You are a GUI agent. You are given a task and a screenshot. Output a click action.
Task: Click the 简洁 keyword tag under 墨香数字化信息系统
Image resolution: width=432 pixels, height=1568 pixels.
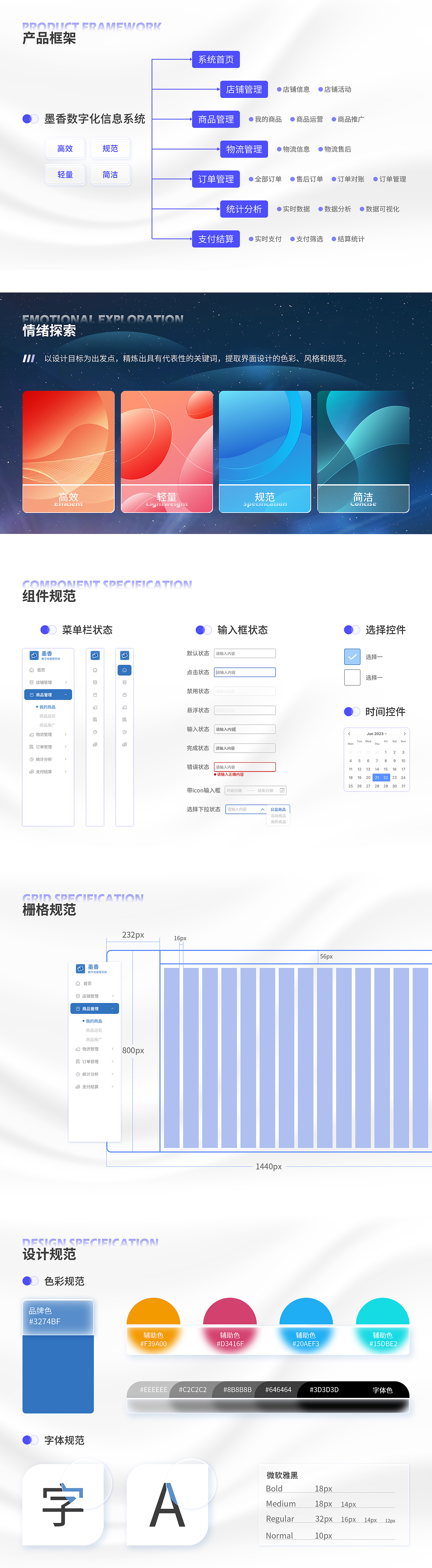[x=110, y=175]
